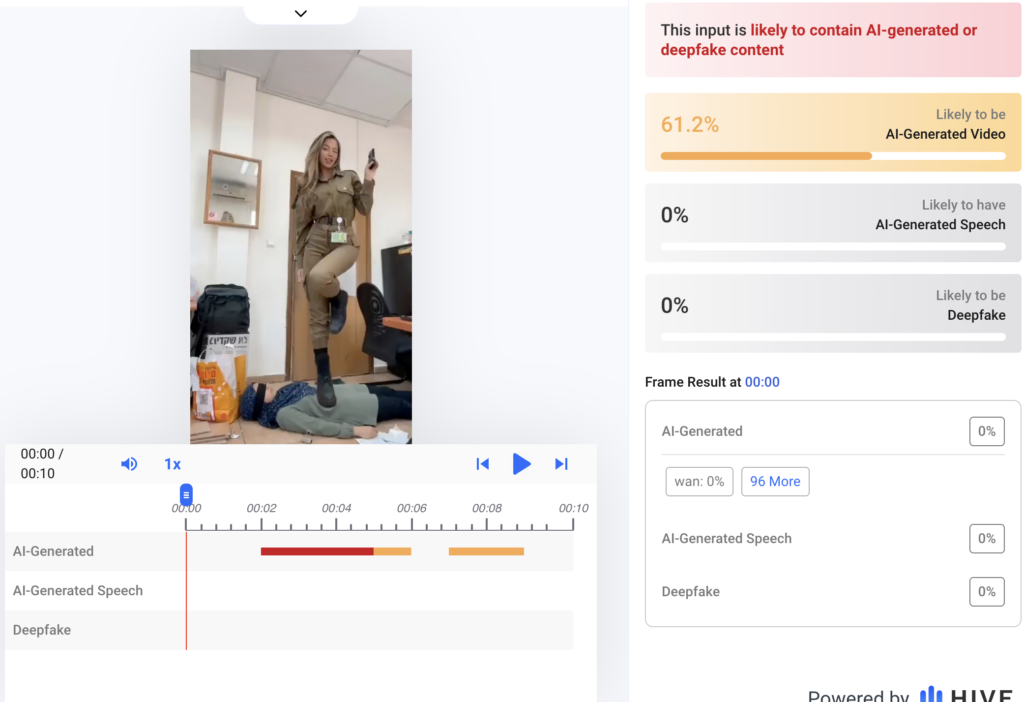Viewport: 1024px width, 702px height.
Task: Mute the video volume
Action: pyautogui.click(x=129, y=464)
